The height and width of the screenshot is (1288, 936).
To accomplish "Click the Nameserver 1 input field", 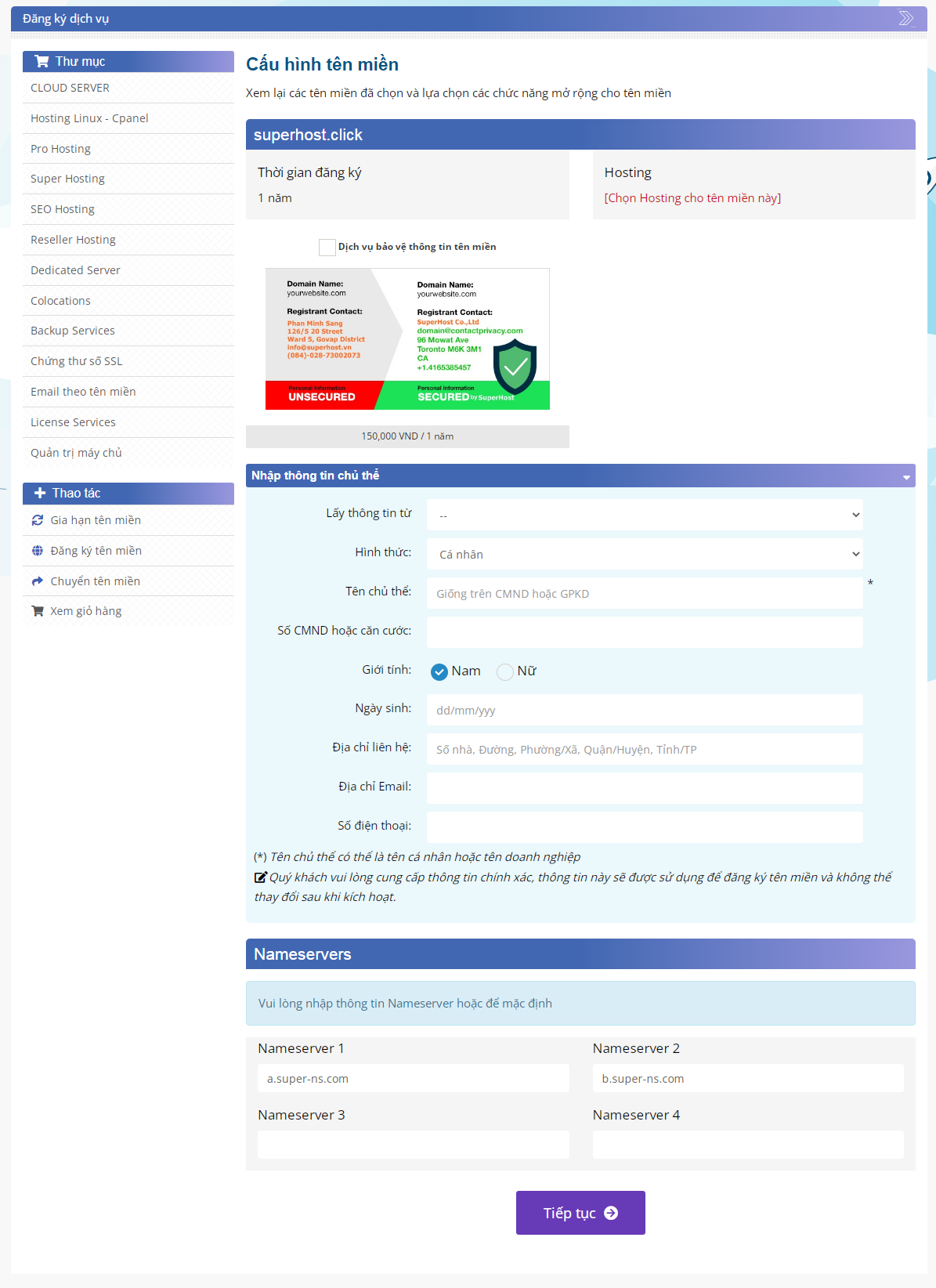I will tap(413, 1078).
